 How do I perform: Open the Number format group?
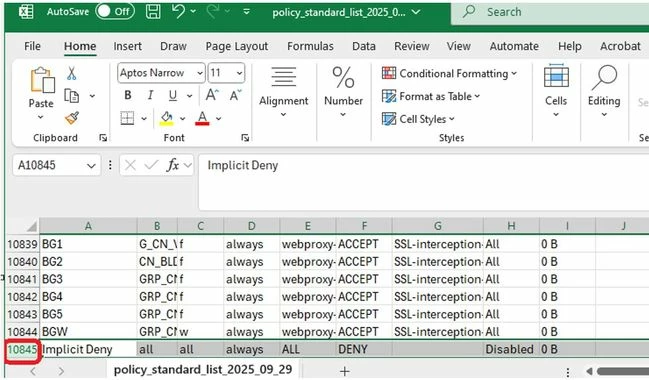pyautogui.click(x=343, y=92)
